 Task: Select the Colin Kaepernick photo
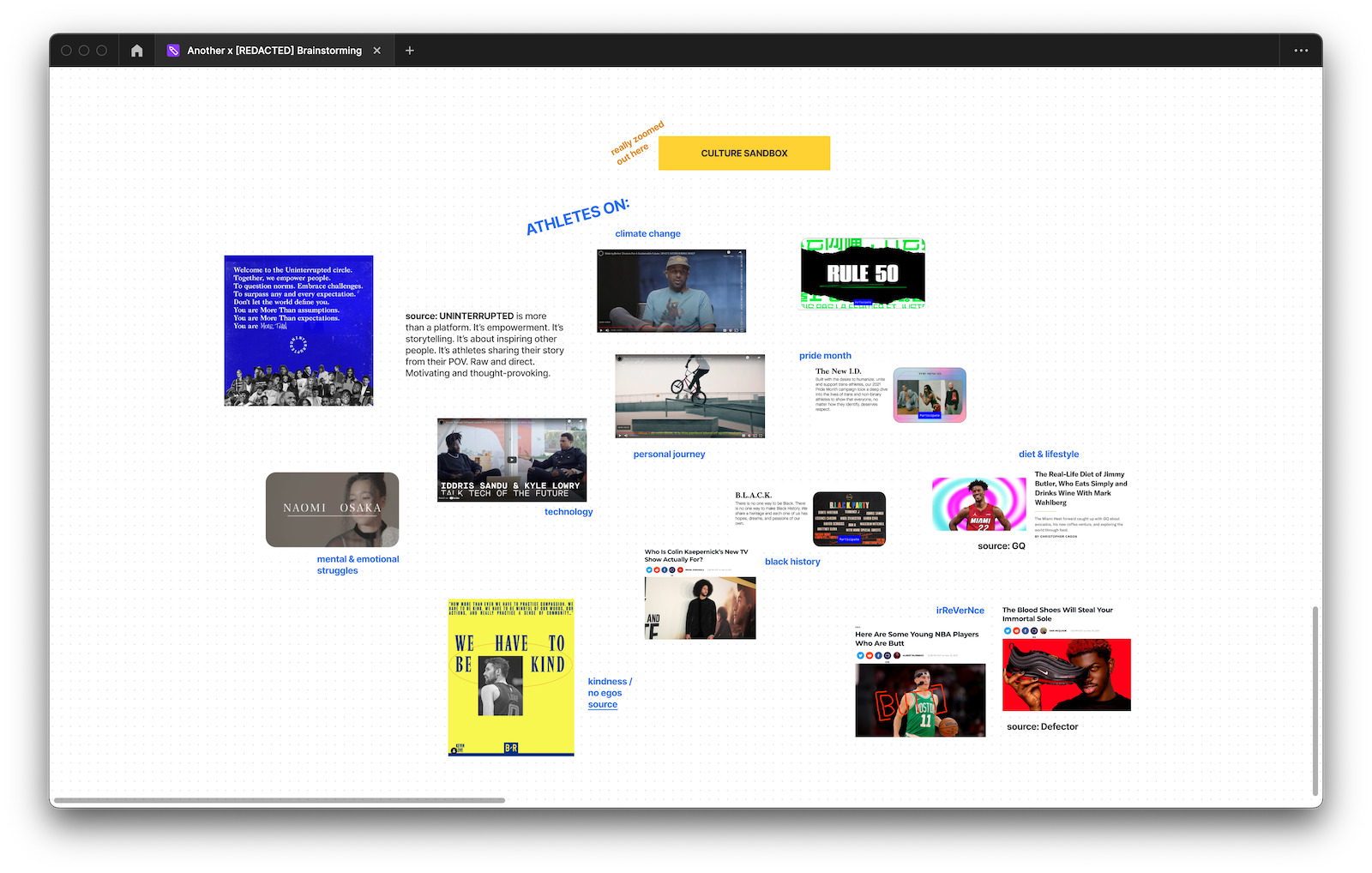700,608
